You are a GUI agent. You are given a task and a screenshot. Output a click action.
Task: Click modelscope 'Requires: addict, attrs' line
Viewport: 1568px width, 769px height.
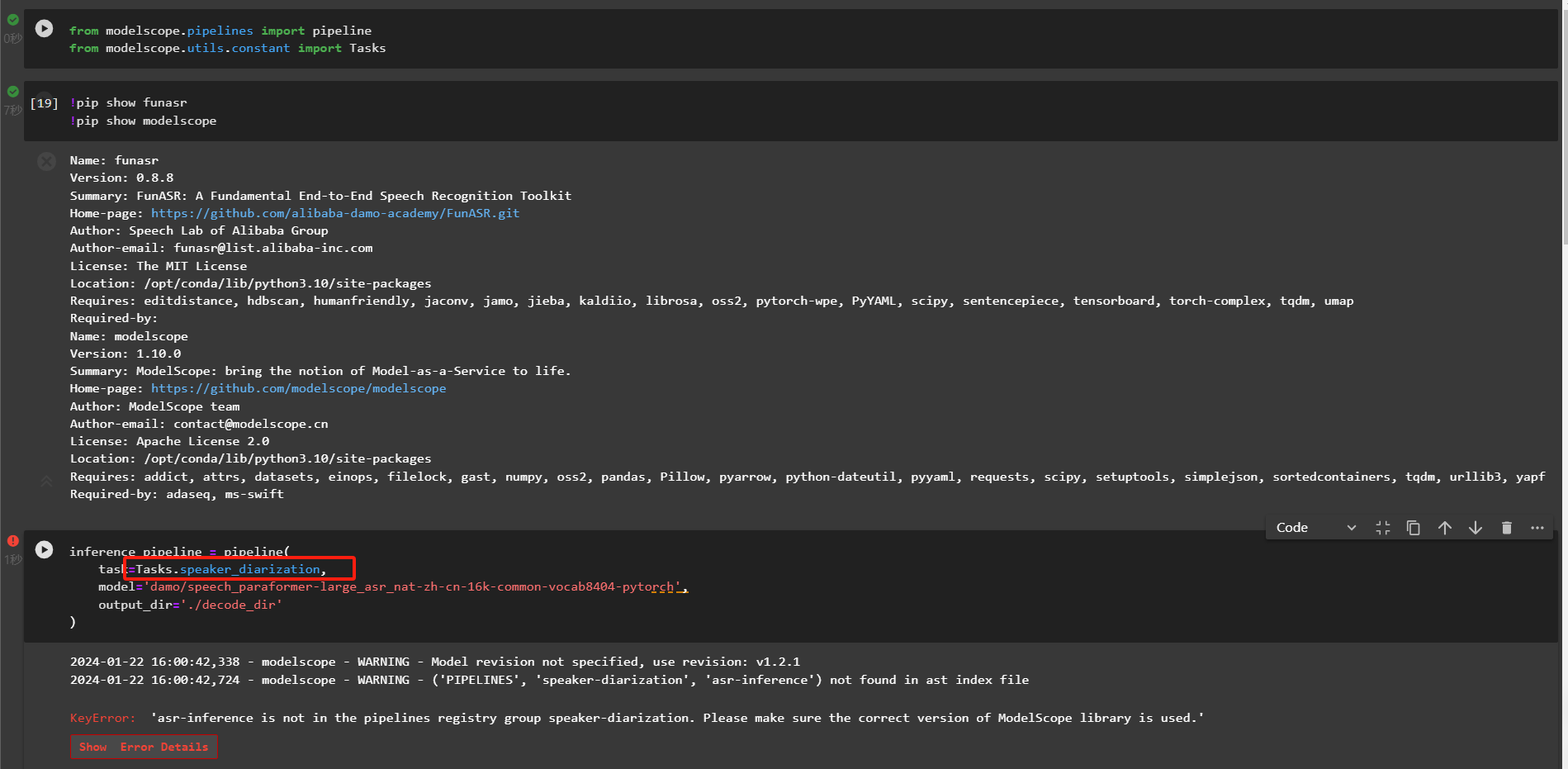[x=808, y=477]
